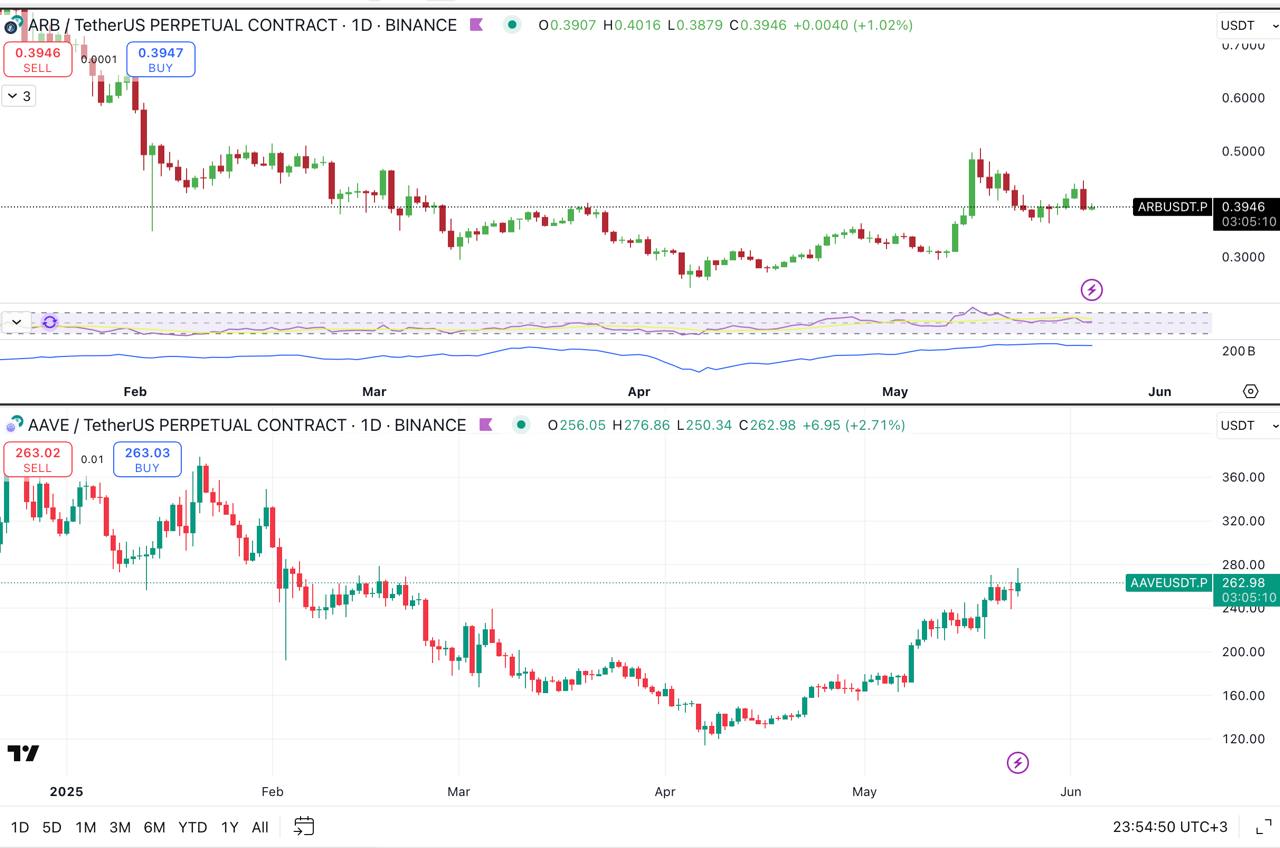Click AAVE spread value 0.01
The height and width of the screenshot is (848, 1280).
point(92,460)
